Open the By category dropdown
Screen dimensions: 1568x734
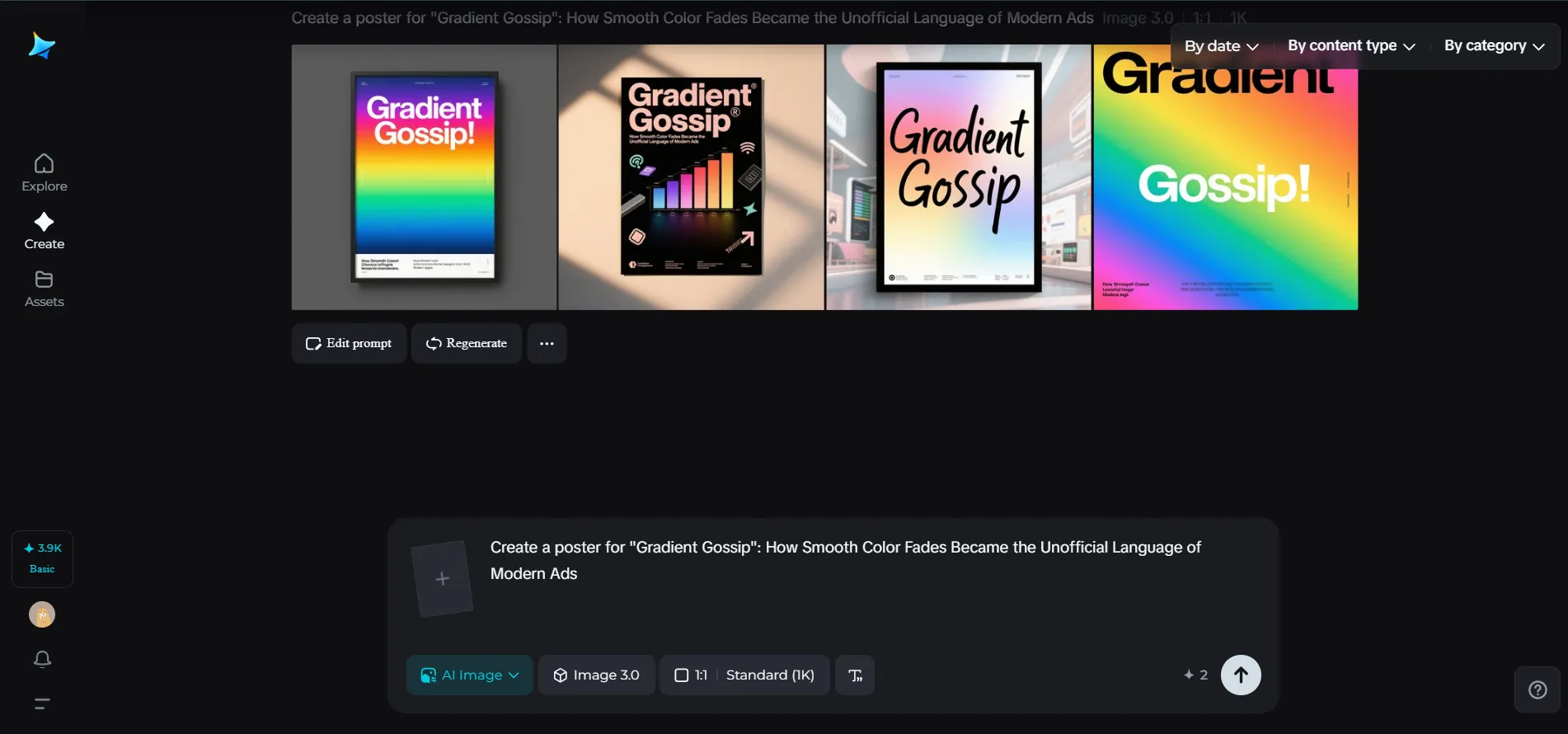[x=1494, y=46]
